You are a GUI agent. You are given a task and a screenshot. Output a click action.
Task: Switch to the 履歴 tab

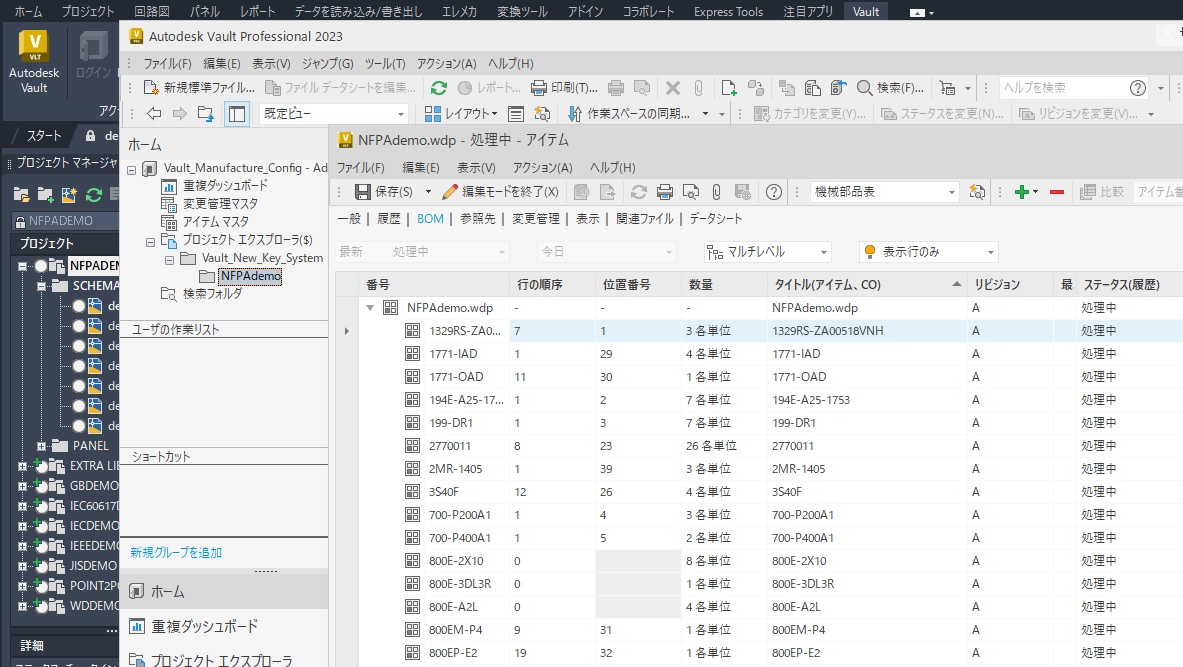click(x=389, y=219)
